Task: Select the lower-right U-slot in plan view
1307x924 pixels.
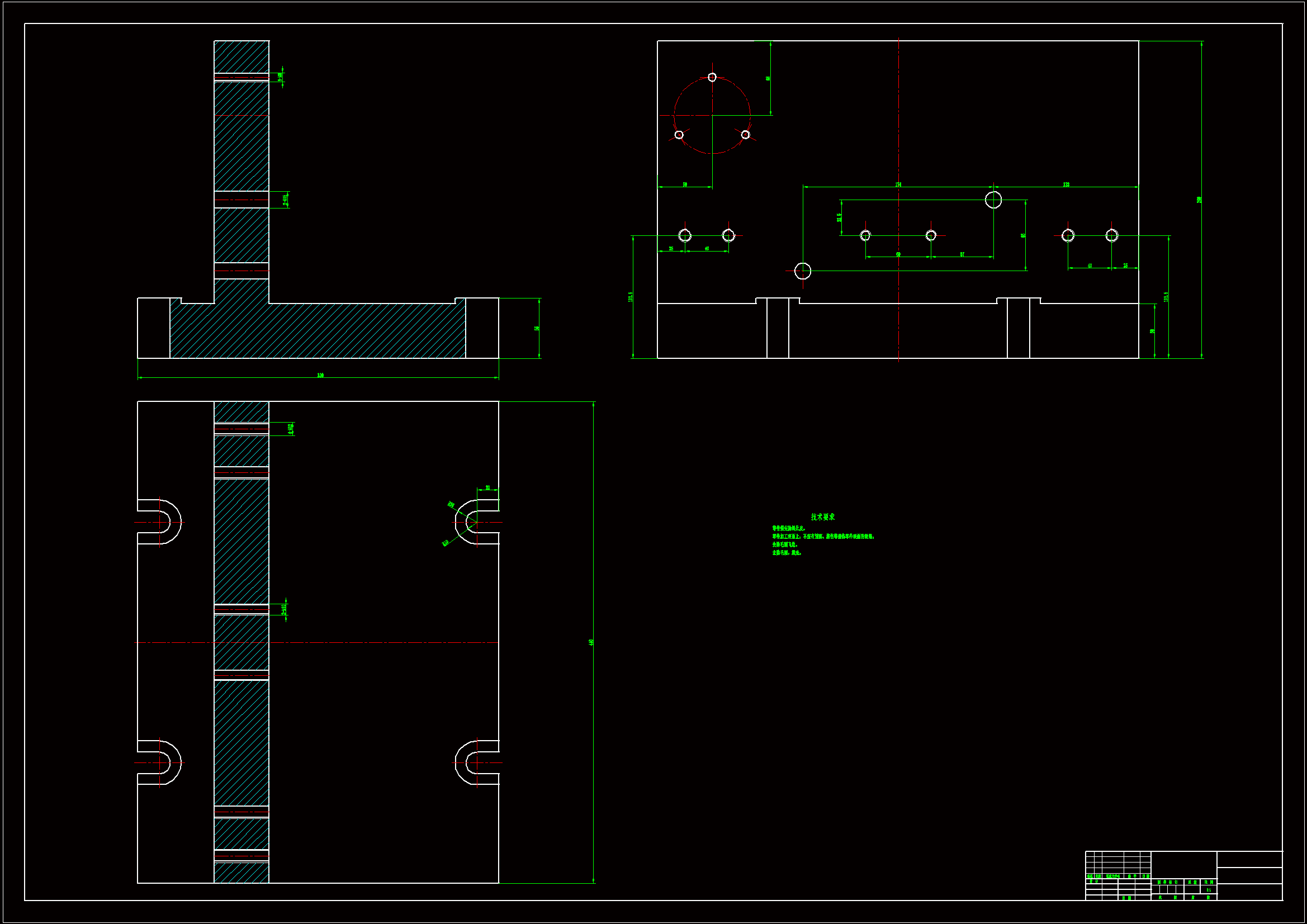Action: tap(476, 763)
